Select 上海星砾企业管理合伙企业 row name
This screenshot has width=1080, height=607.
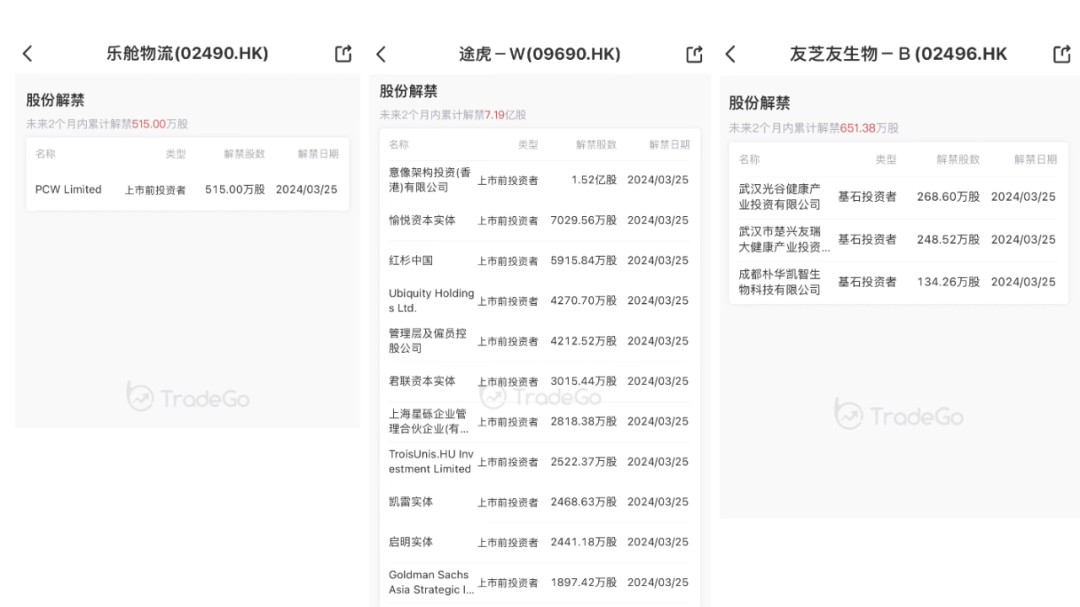(x=428, y=421)
